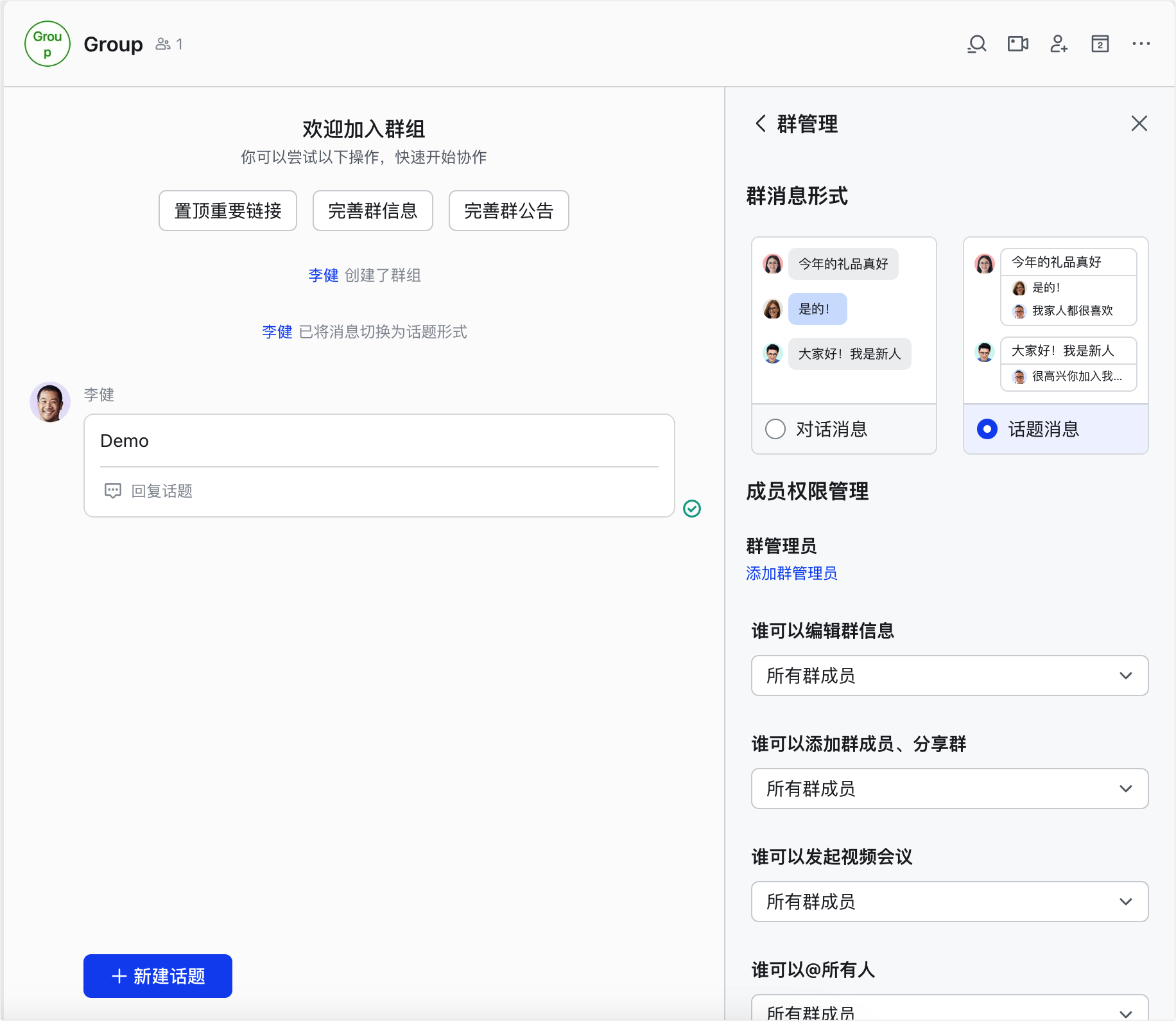Click the Group avatar in the header
1176x1021 pixels.
48,44
